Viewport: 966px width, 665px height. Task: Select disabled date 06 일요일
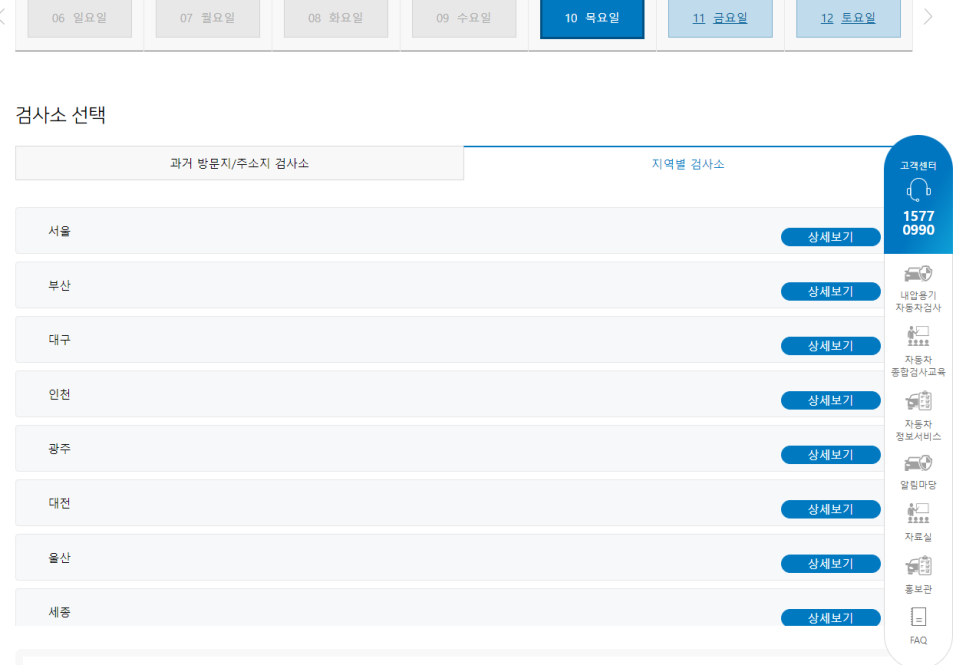pos(79,18)
